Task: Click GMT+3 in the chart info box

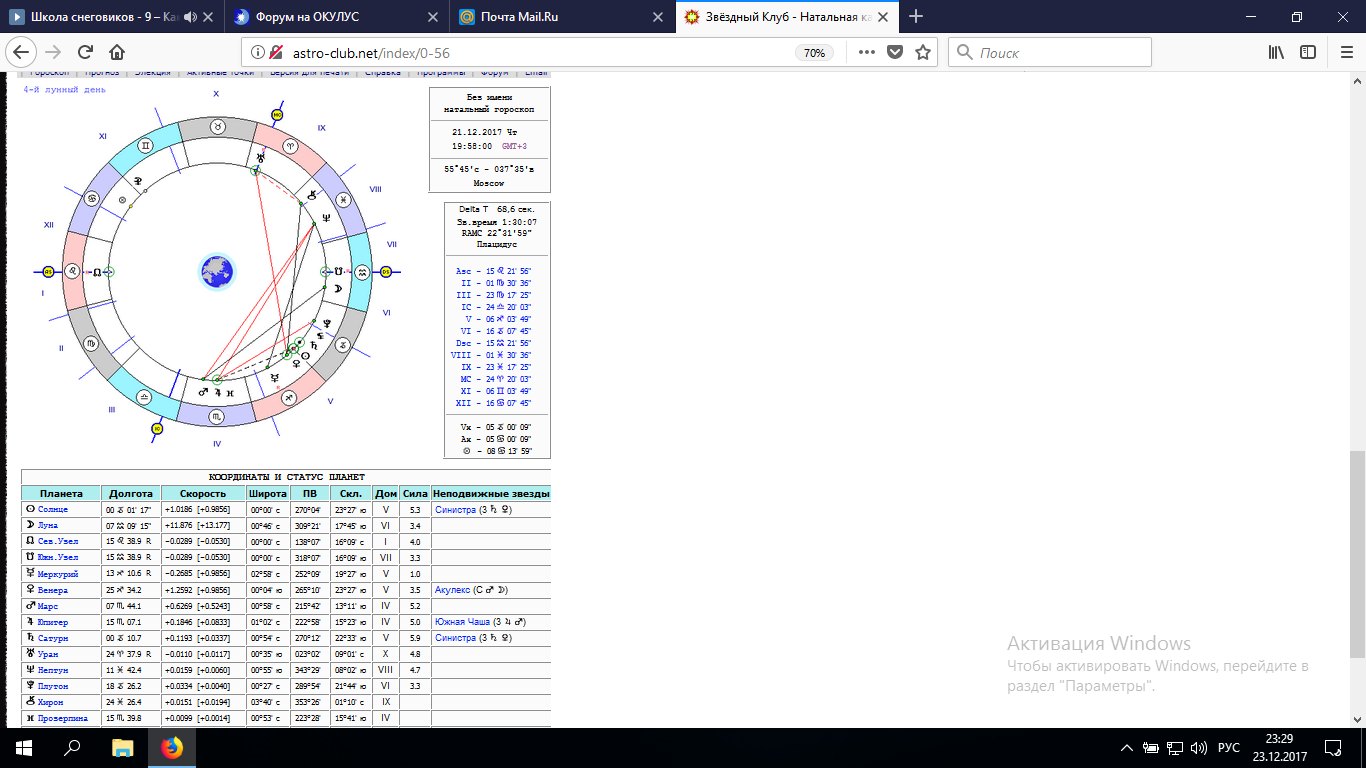Action: point(514,146)
